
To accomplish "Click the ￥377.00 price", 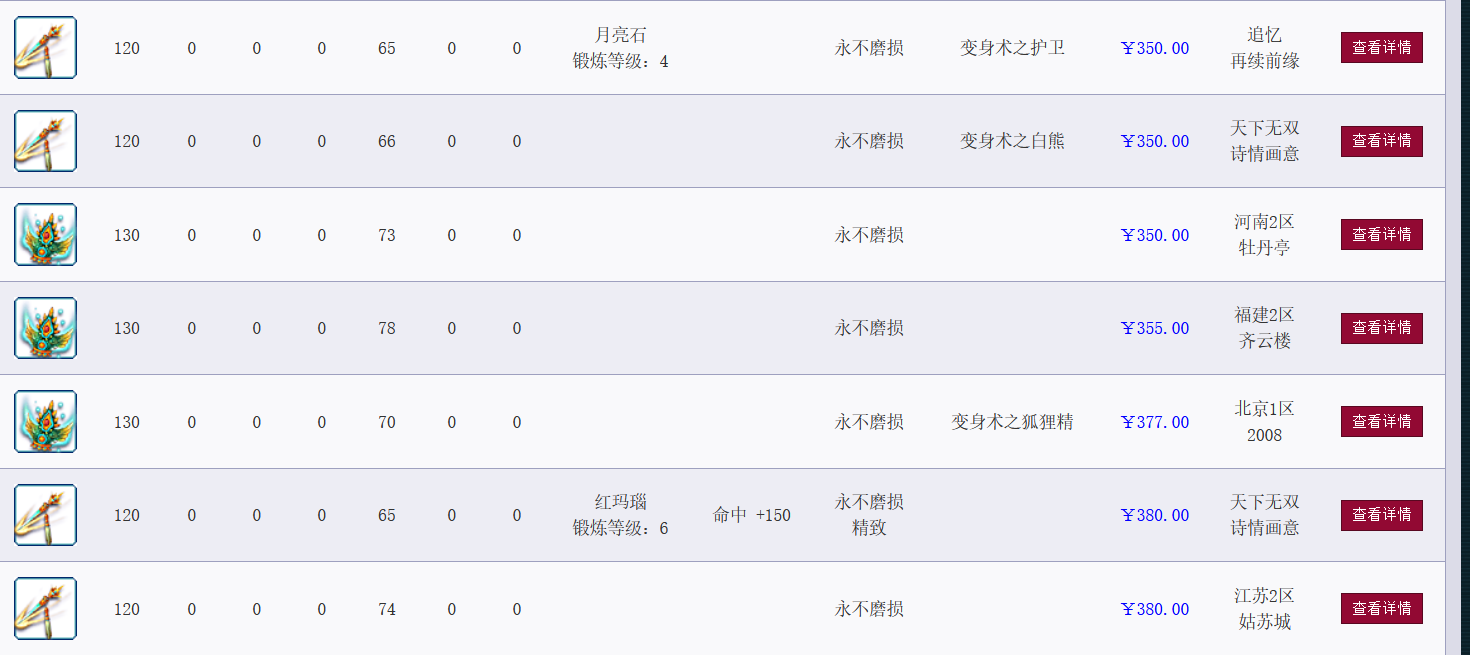I will click(1155, 422).
